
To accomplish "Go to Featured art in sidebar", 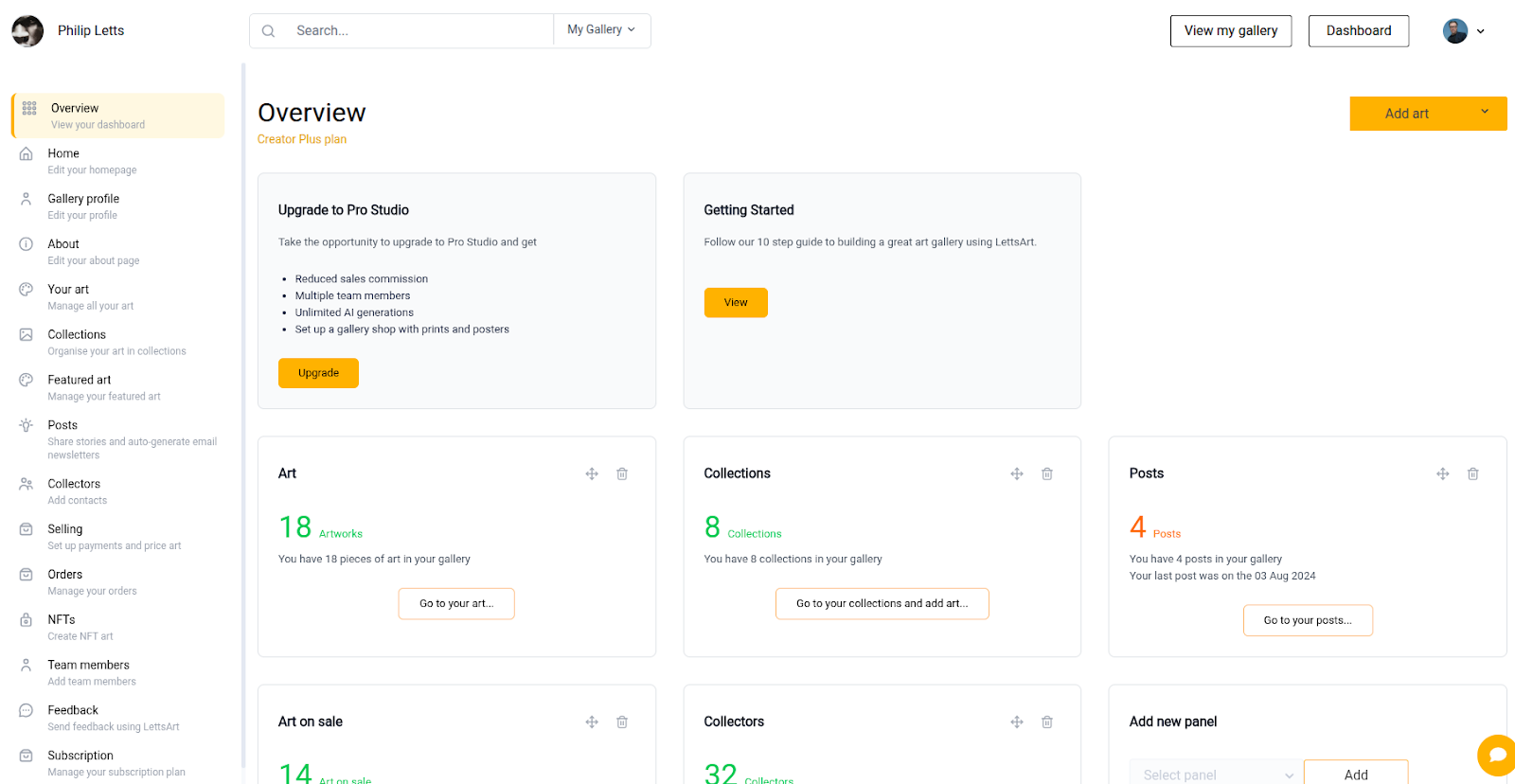I will 79,380.
